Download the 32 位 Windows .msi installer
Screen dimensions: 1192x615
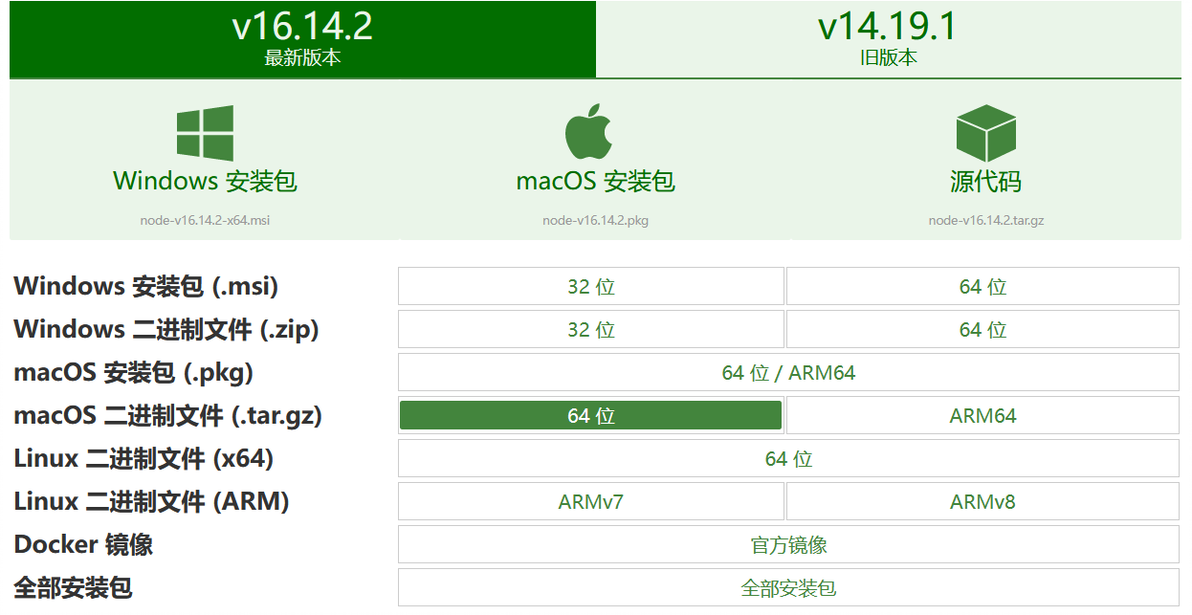(591, 287)
